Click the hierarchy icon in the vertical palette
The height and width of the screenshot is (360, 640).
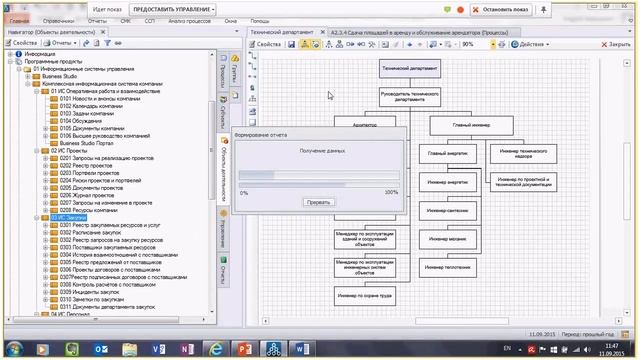pos(253,98)
